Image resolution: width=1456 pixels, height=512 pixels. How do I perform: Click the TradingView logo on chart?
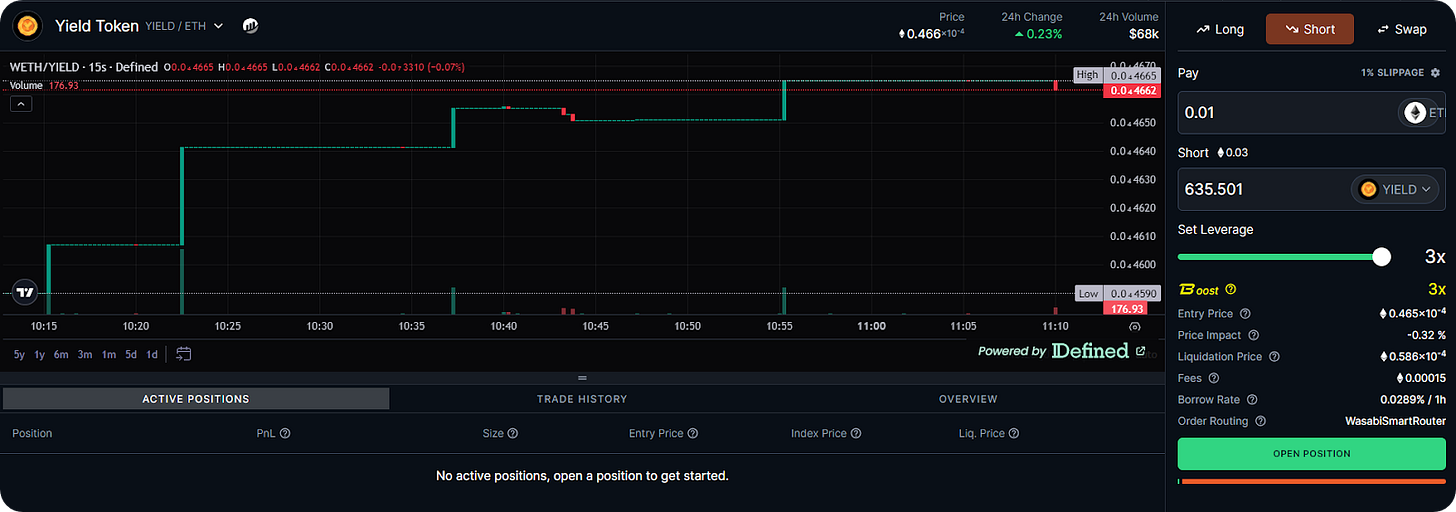(x=25, y=293)
